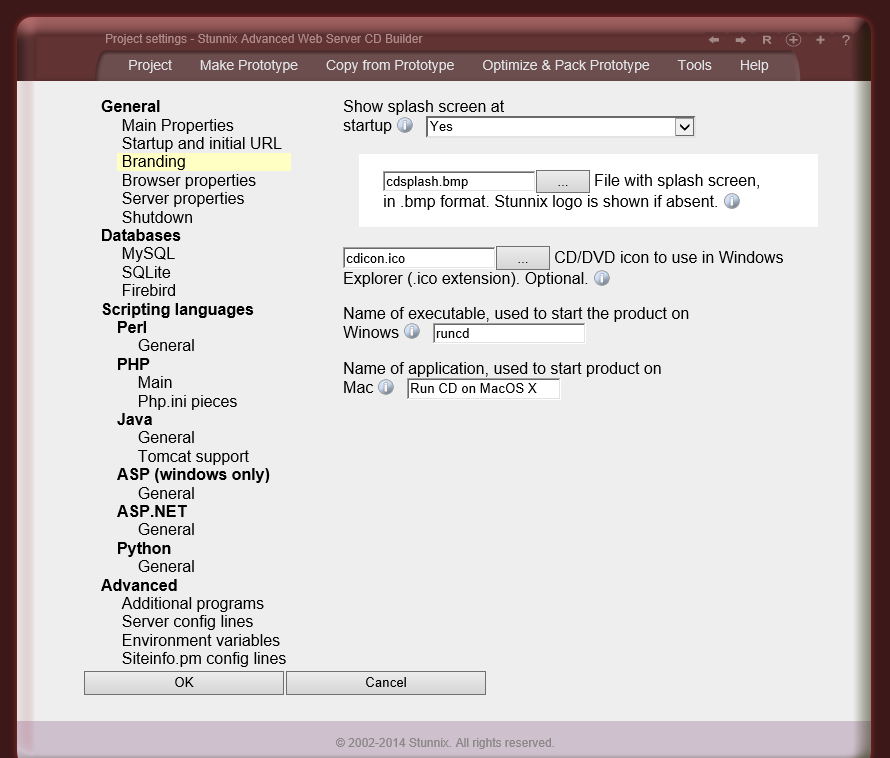
Task: Click info icon next to the splash screen startup label
Action: point(404,126)
